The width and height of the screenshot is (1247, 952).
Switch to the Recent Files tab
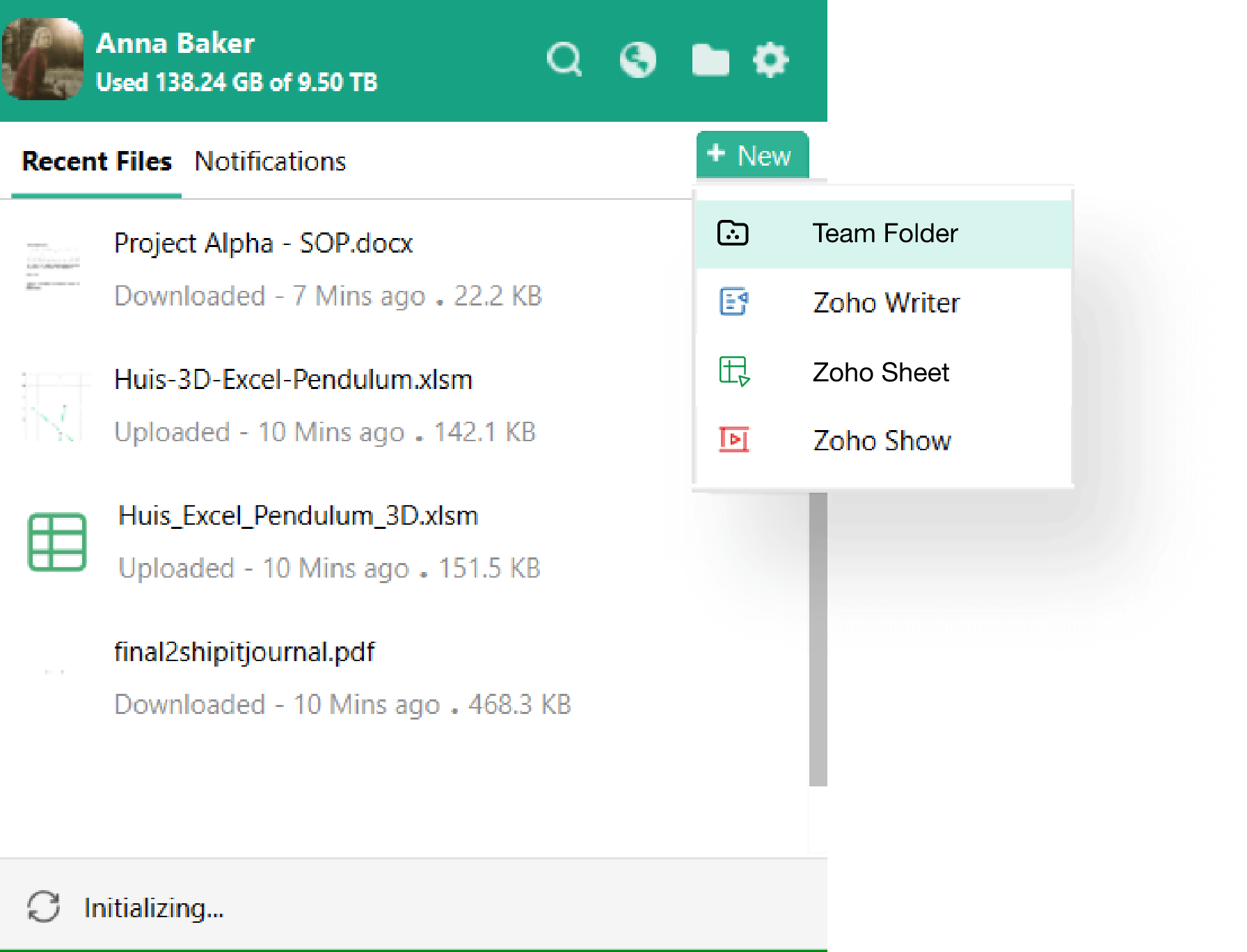(97, 161)
